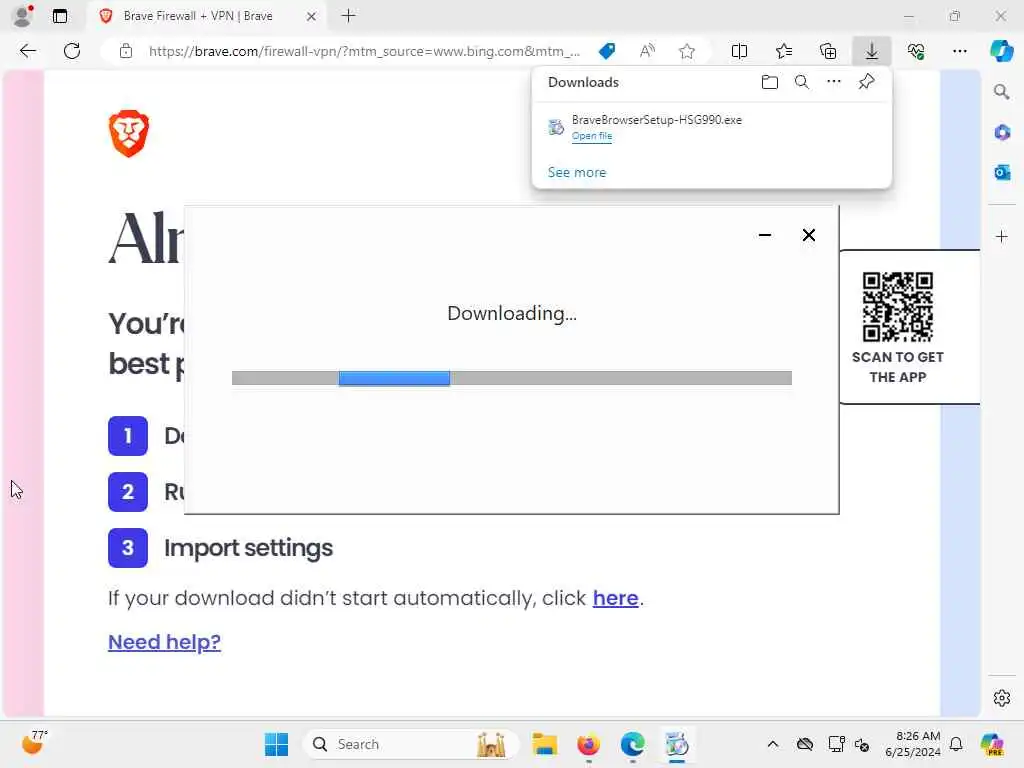Image resolution: width=1024 pixels, height=768 pixels.
Task: Go back using the browser back arrow
Action: point(27,51)
